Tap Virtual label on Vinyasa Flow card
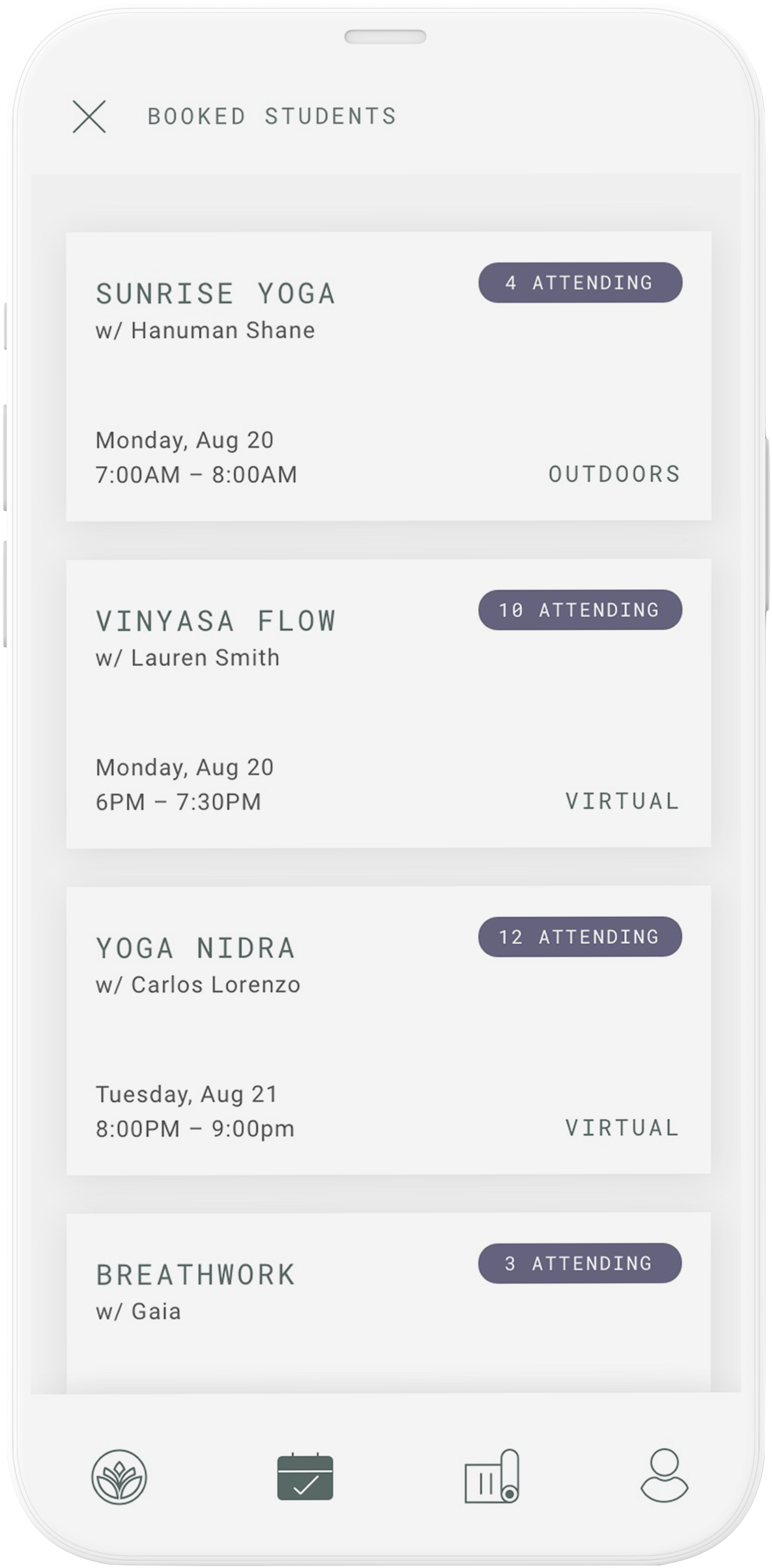The image size is (772, 1568). coord(622,802)
